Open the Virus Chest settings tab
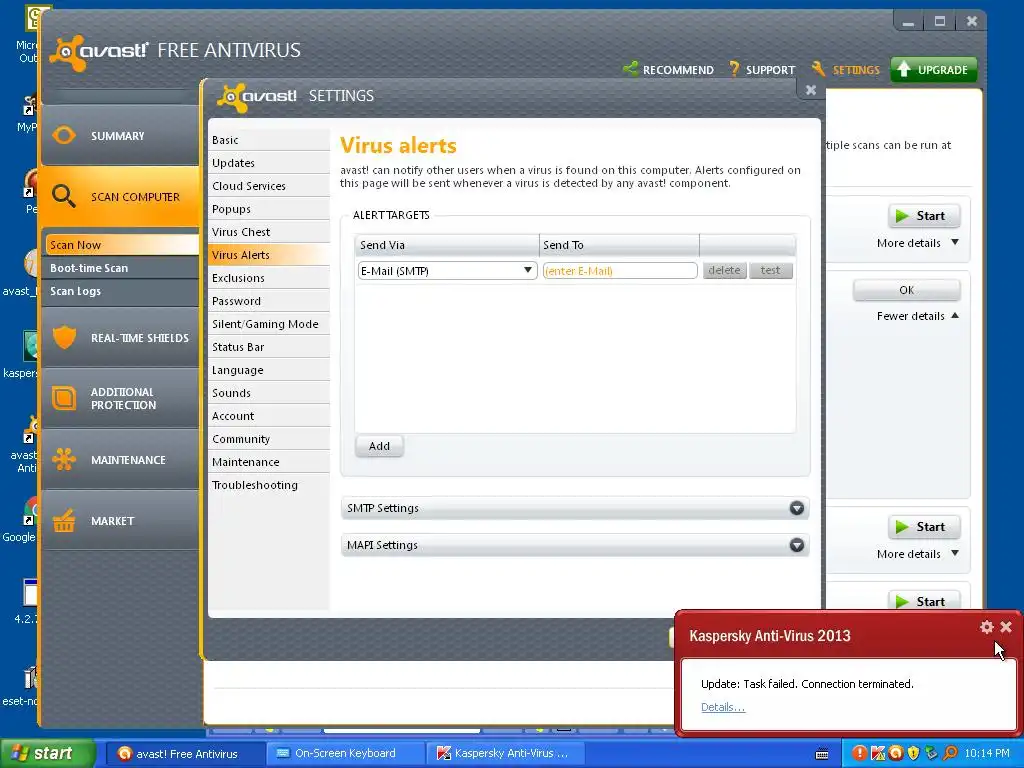Viewport: 1024px width, 768px height. pyautogui.click(x=269, y=232)
